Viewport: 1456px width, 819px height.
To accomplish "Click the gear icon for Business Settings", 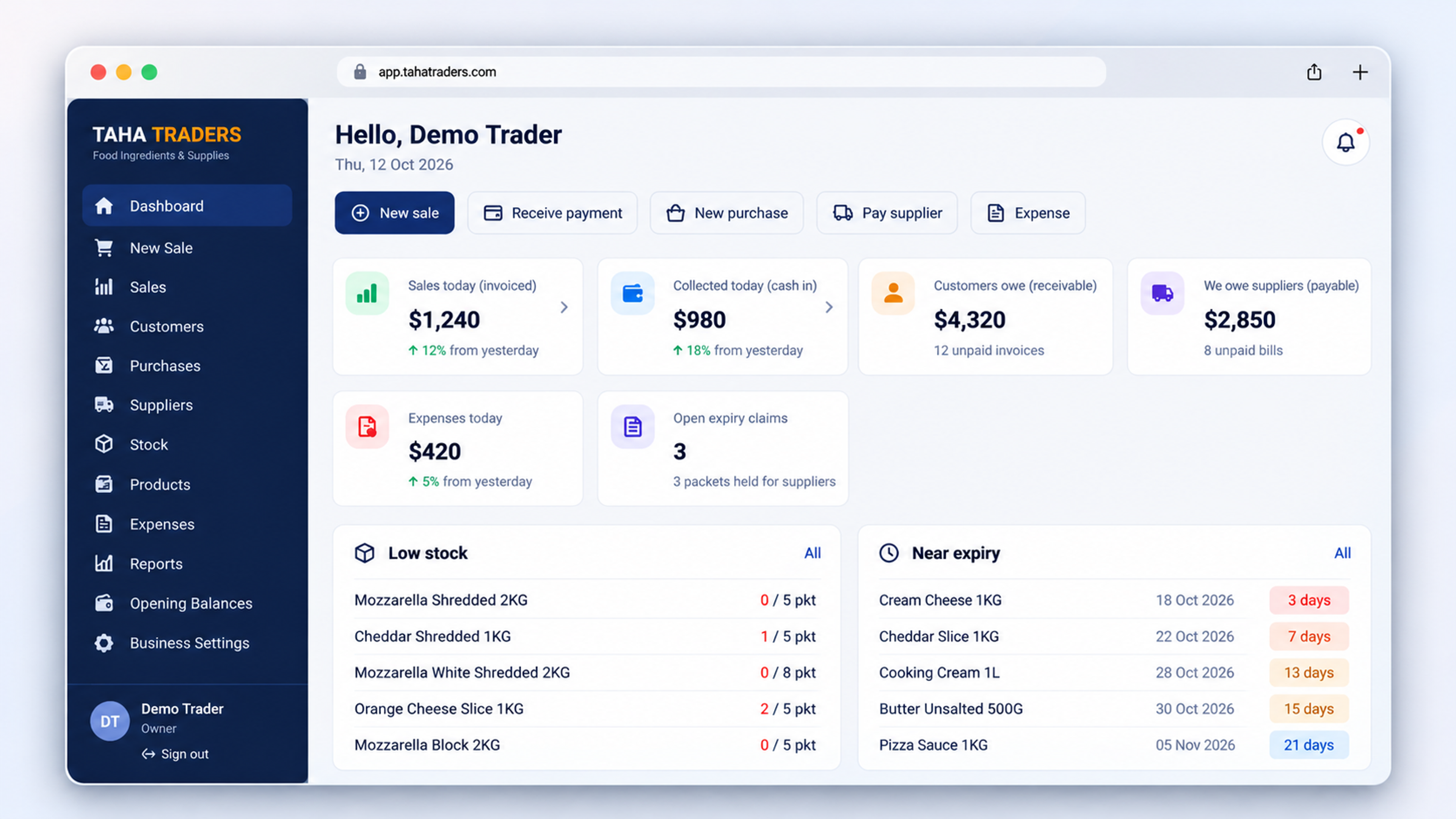I will pyautogui.click(x=104, y=643).
